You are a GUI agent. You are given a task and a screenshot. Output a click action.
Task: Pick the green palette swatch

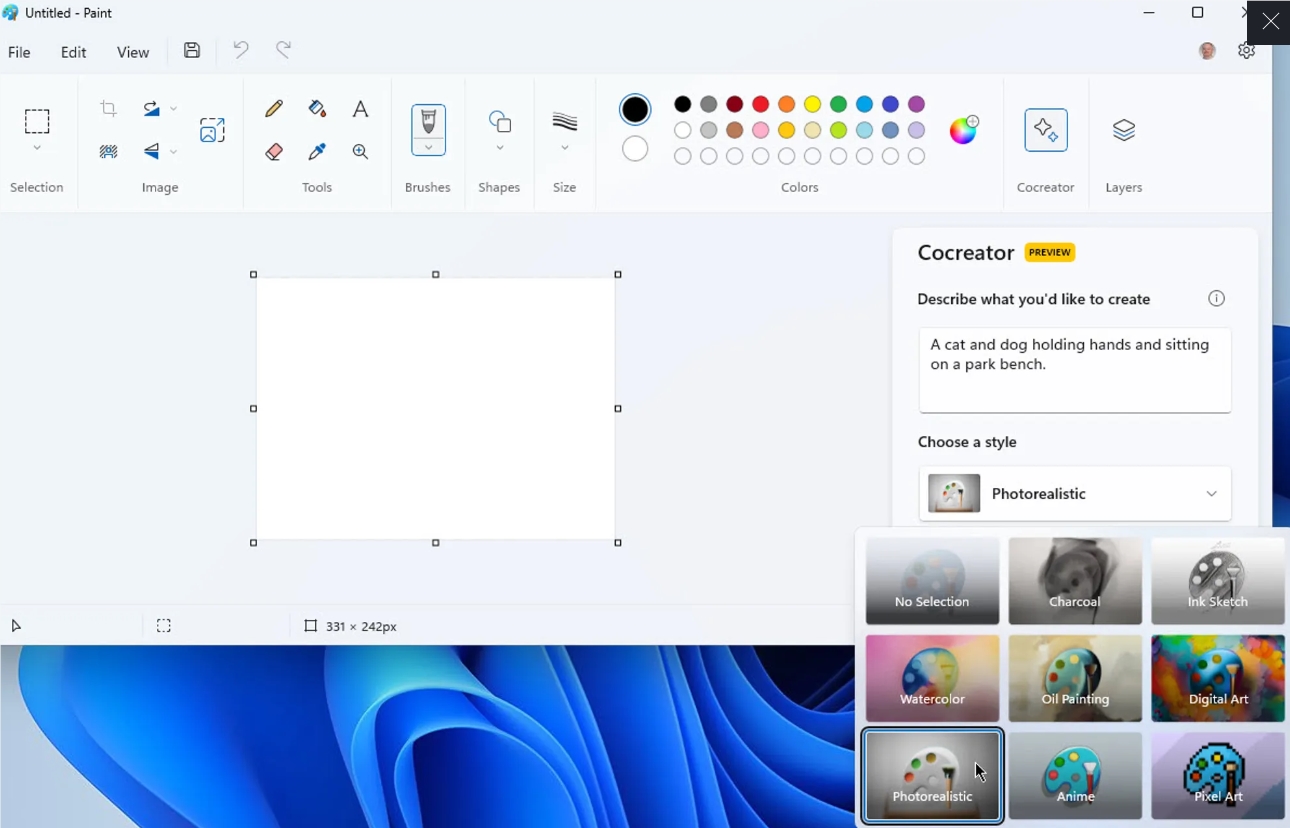pos(839,104)
